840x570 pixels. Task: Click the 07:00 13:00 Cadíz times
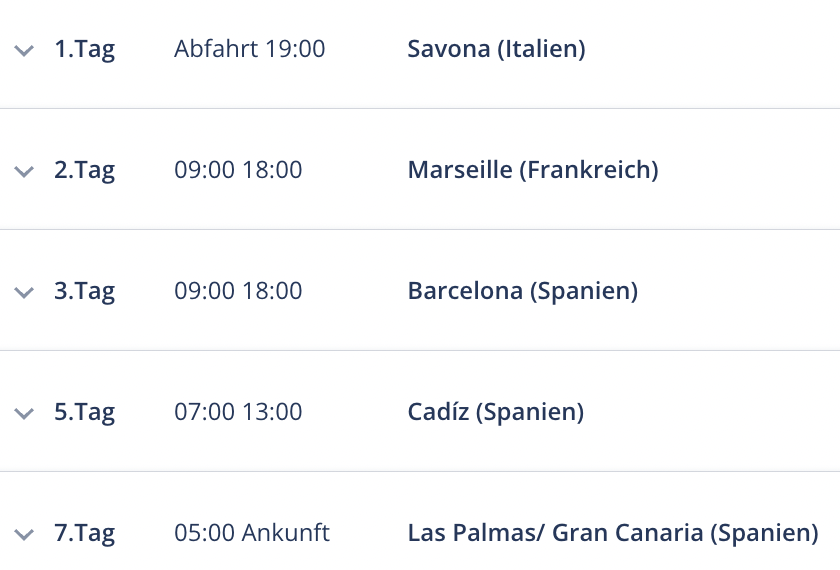238,412
